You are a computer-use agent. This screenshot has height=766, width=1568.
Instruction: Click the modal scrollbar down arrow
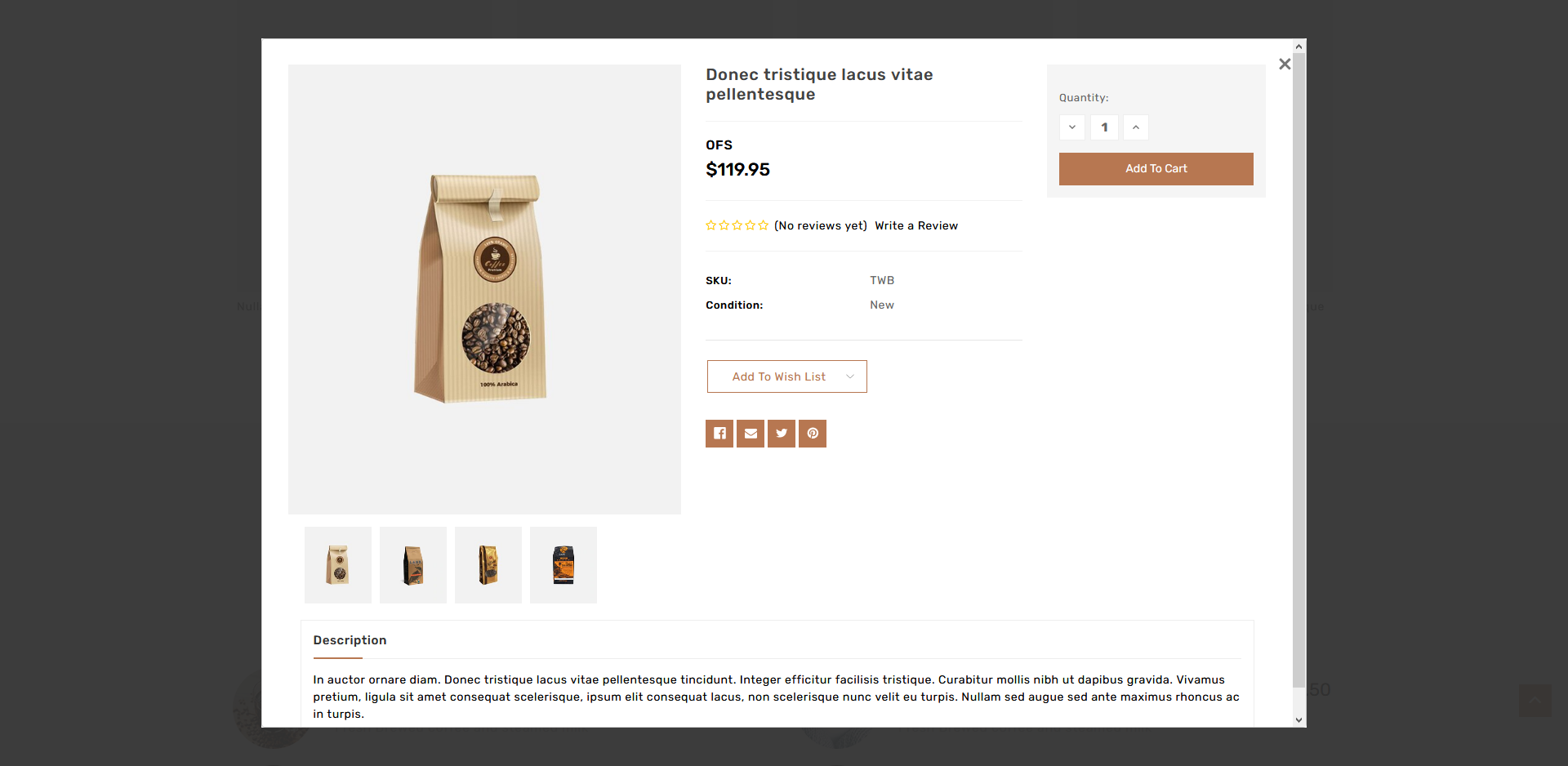[1298, 719]
